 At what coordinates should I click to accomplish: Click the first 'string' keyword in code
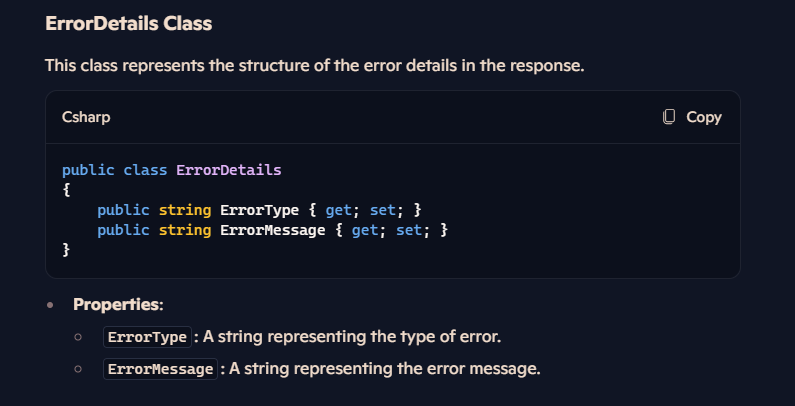tap(185, 210)
